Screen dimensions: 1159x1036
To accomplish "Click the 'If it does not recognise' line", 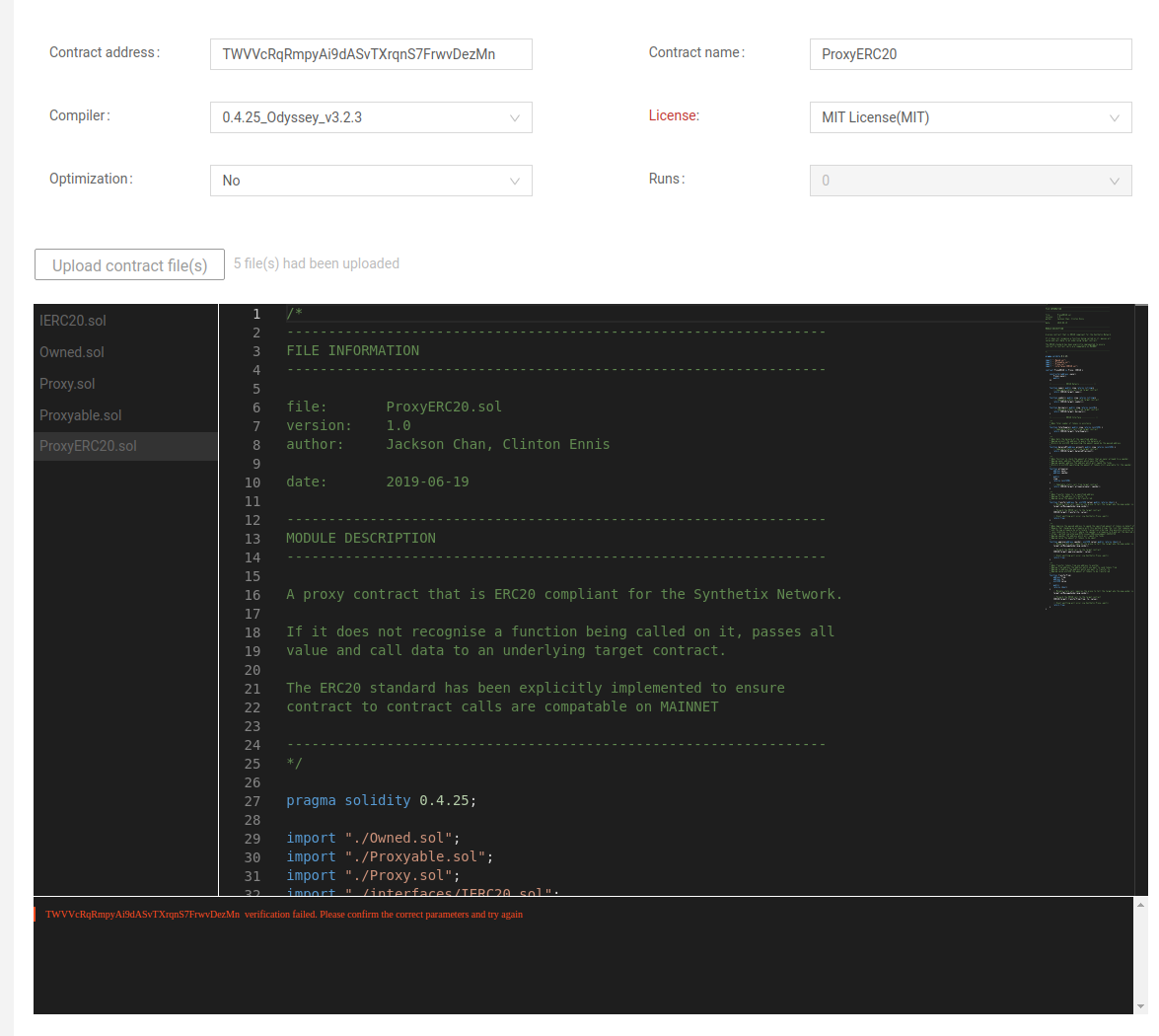I will point(560,632).
